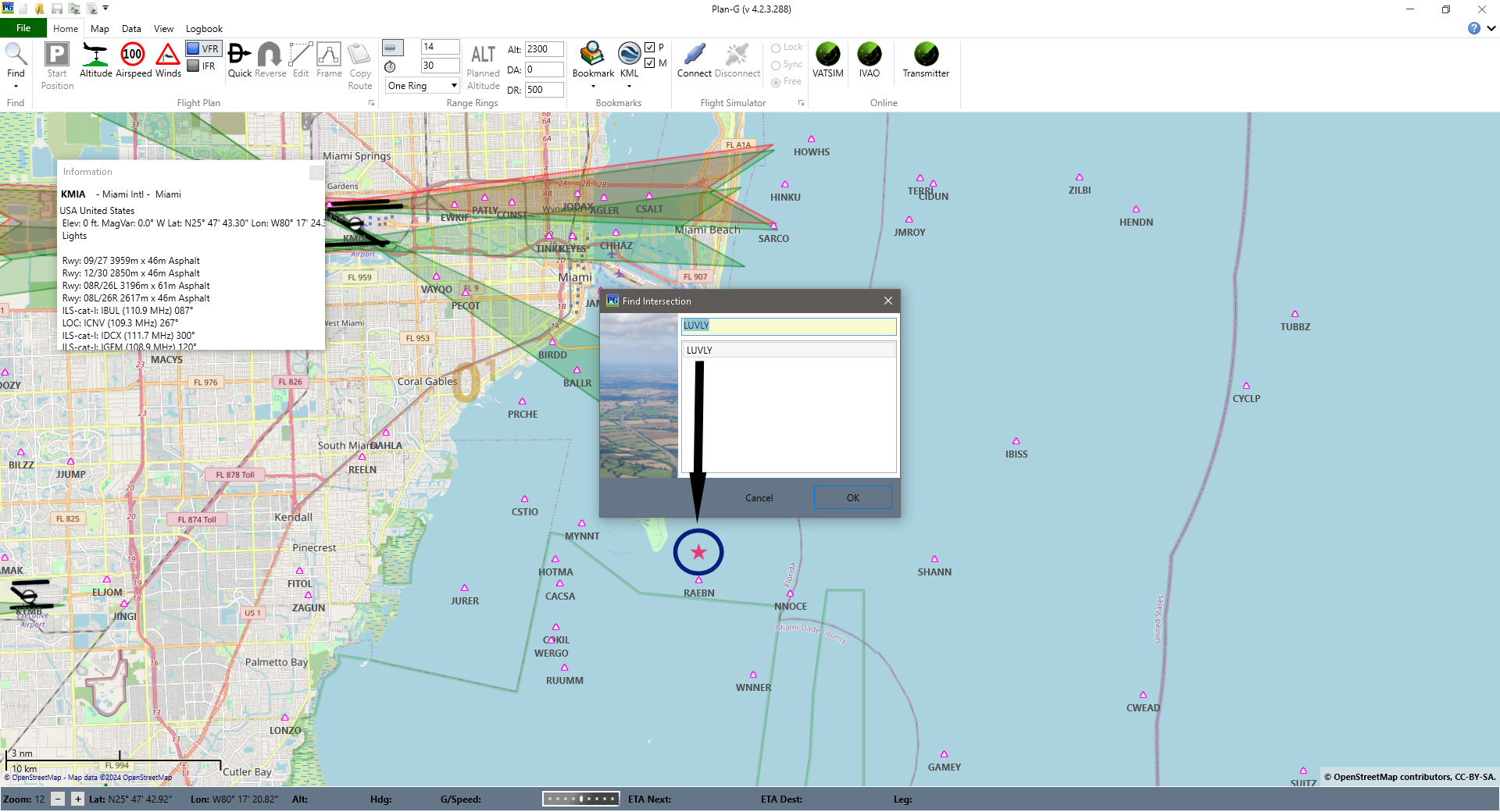Open the Transmitter radar tool

(926, 54)
